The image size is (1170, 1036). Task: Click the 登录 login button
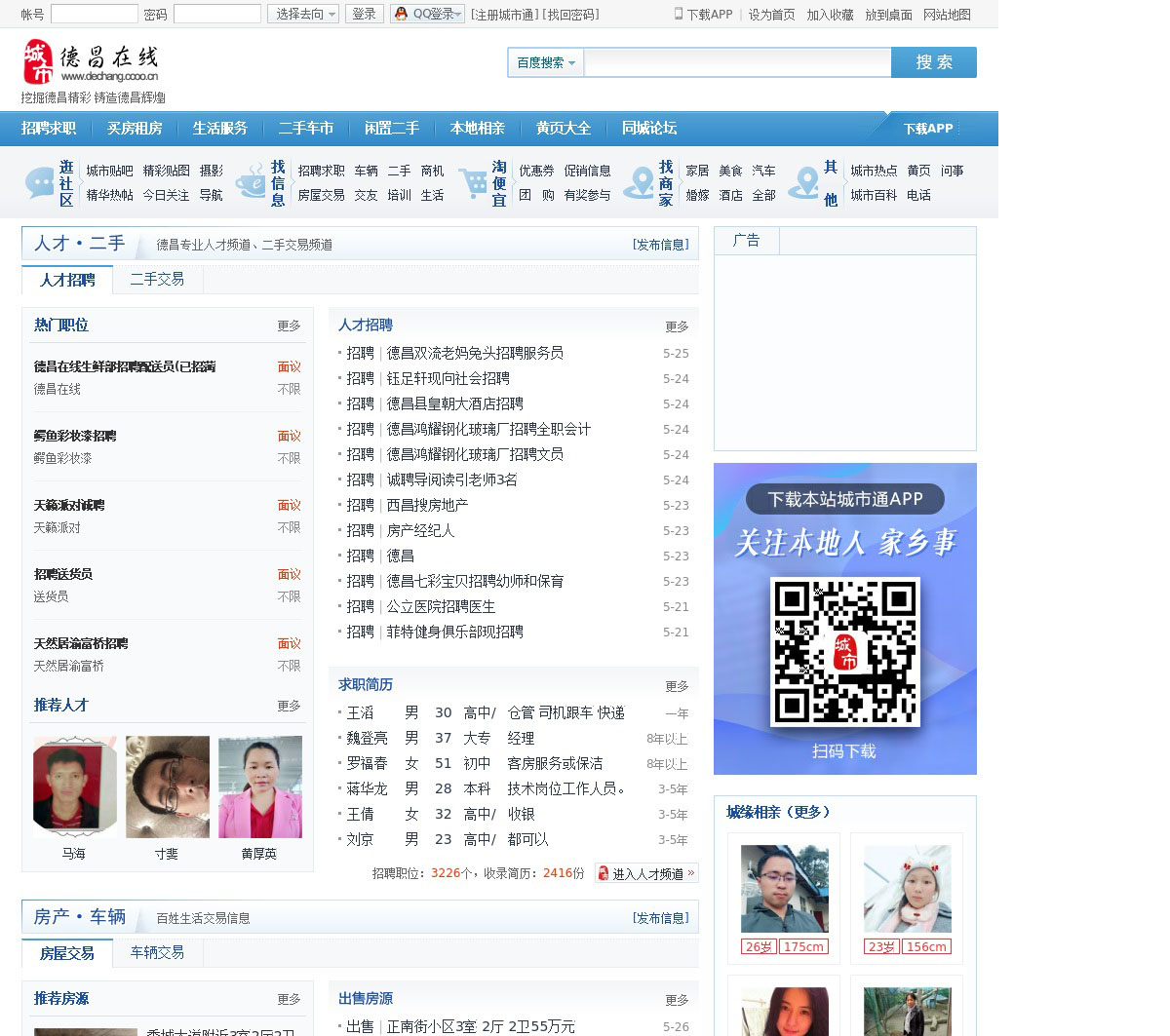tap(364, 14)
